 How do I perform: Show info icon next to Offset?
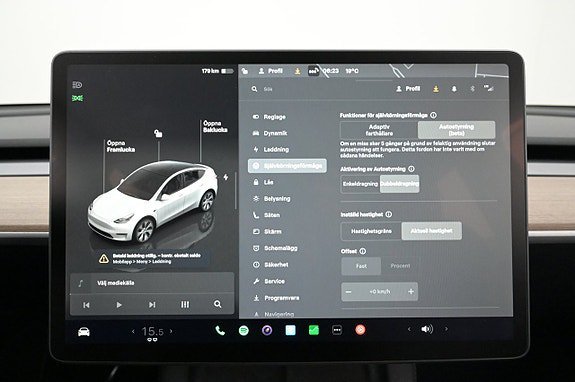pyautogui.click(x=363, y=251)
